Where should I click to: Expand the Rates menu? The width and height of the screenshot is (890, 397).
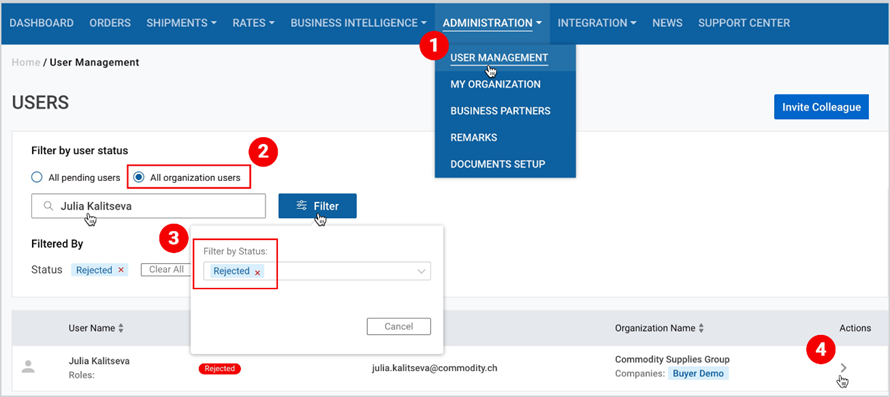(254, 23)
